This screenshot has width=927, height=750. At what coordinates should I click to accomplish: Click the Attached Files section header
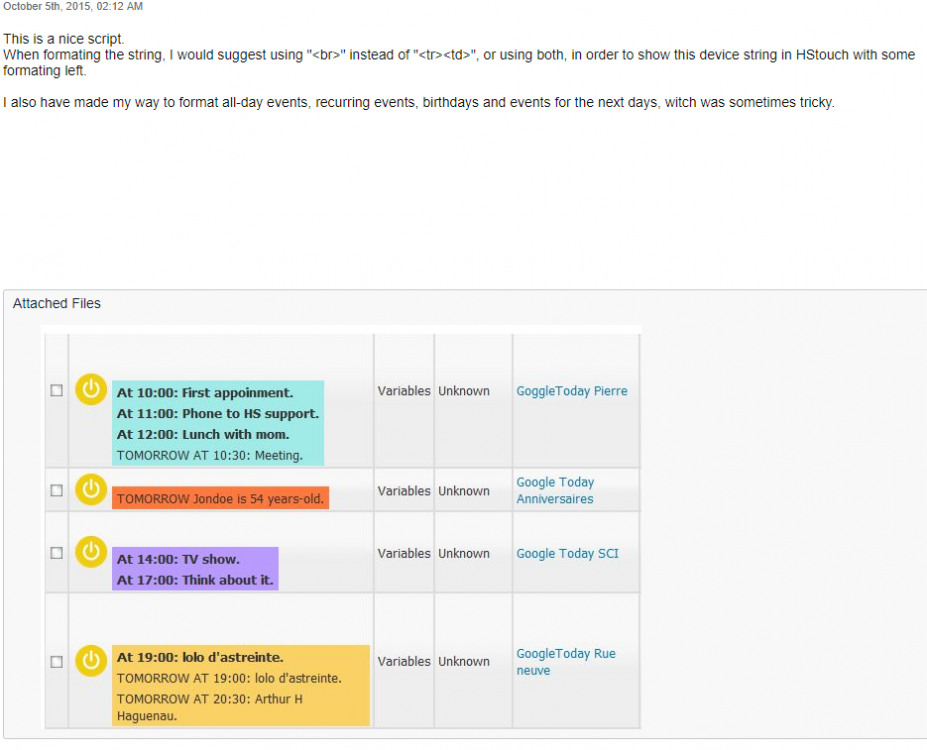[x=57, y=303]
